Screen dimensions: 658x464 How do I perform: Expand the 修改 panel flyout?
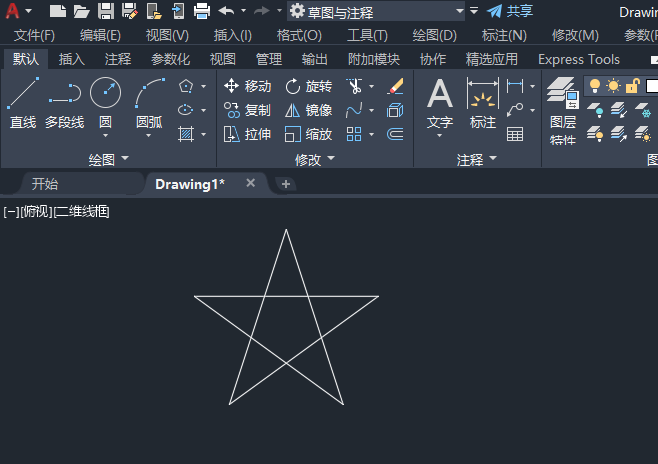point(315,159)
